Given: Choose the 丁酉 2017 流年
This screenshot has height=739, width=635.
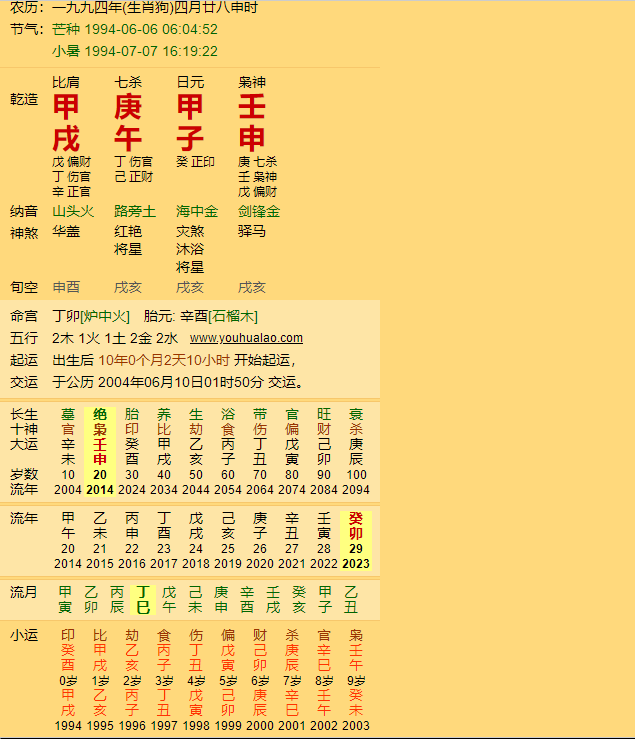Looking at the screenshot, I should click(164, 541).
